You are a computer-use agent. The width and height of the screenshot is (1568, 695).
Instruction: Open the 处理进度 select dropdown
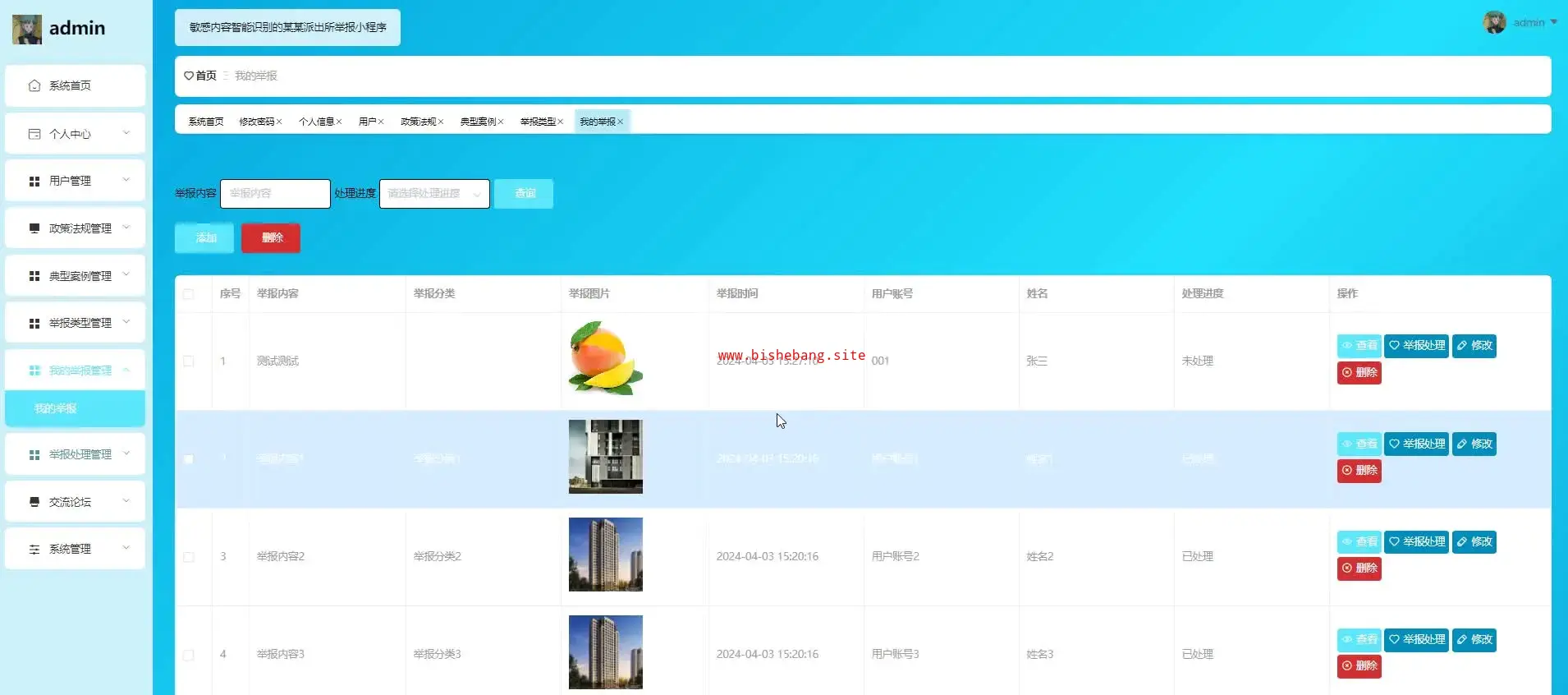point(434,194)
